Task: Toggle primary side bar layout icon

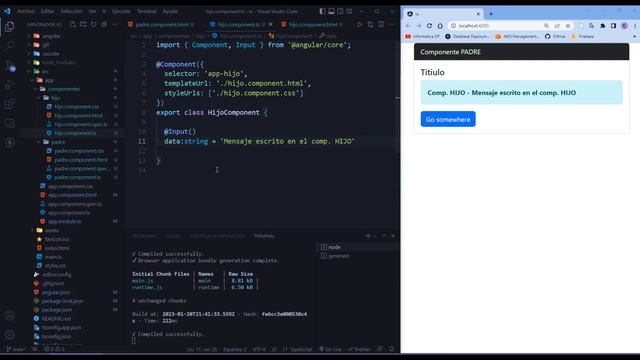Action: pos(322,11)
